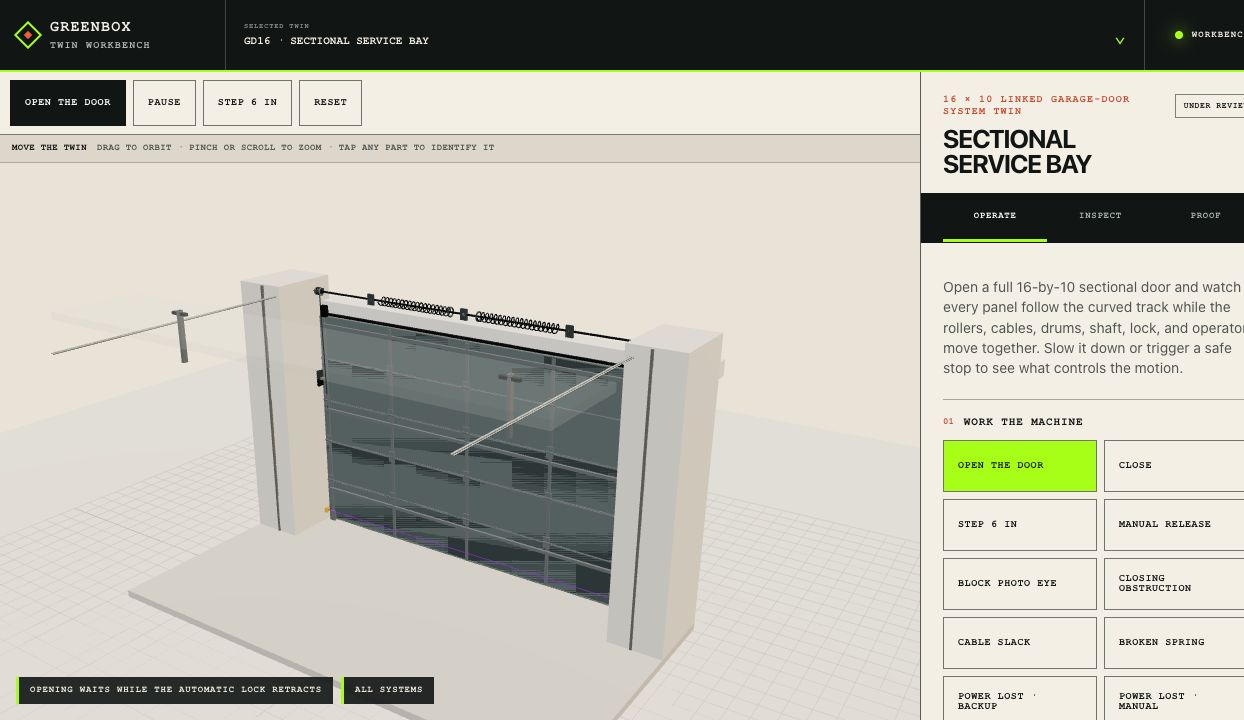Switch to the Inspect tab

pyautogui.click(x=1100, y=216)
